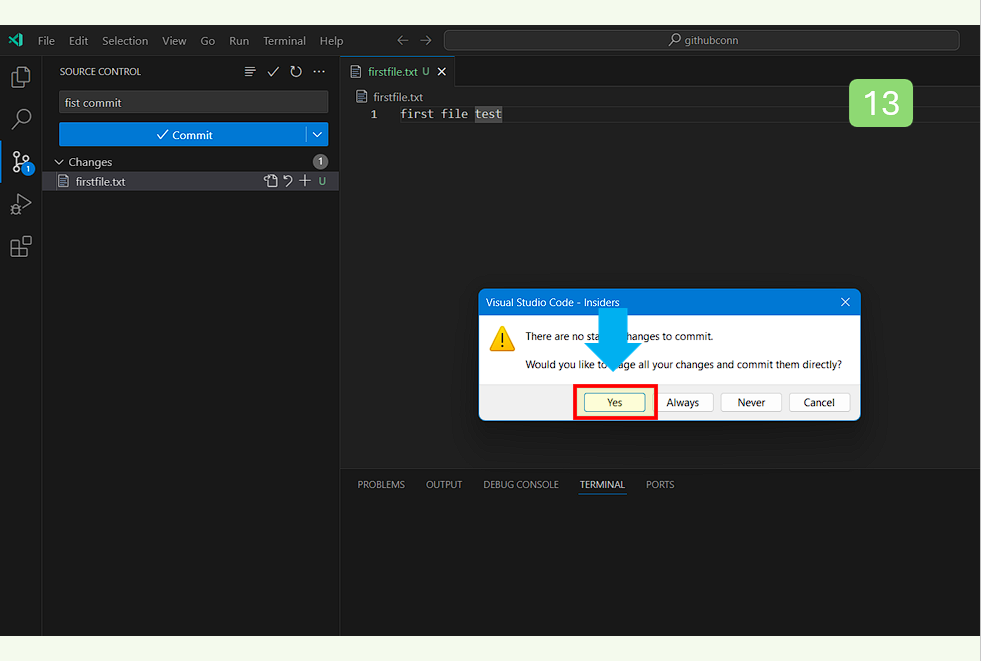Click the githubconn command center search box
The width and height of the screenshot is (981, 661).
tap(701, 40)
